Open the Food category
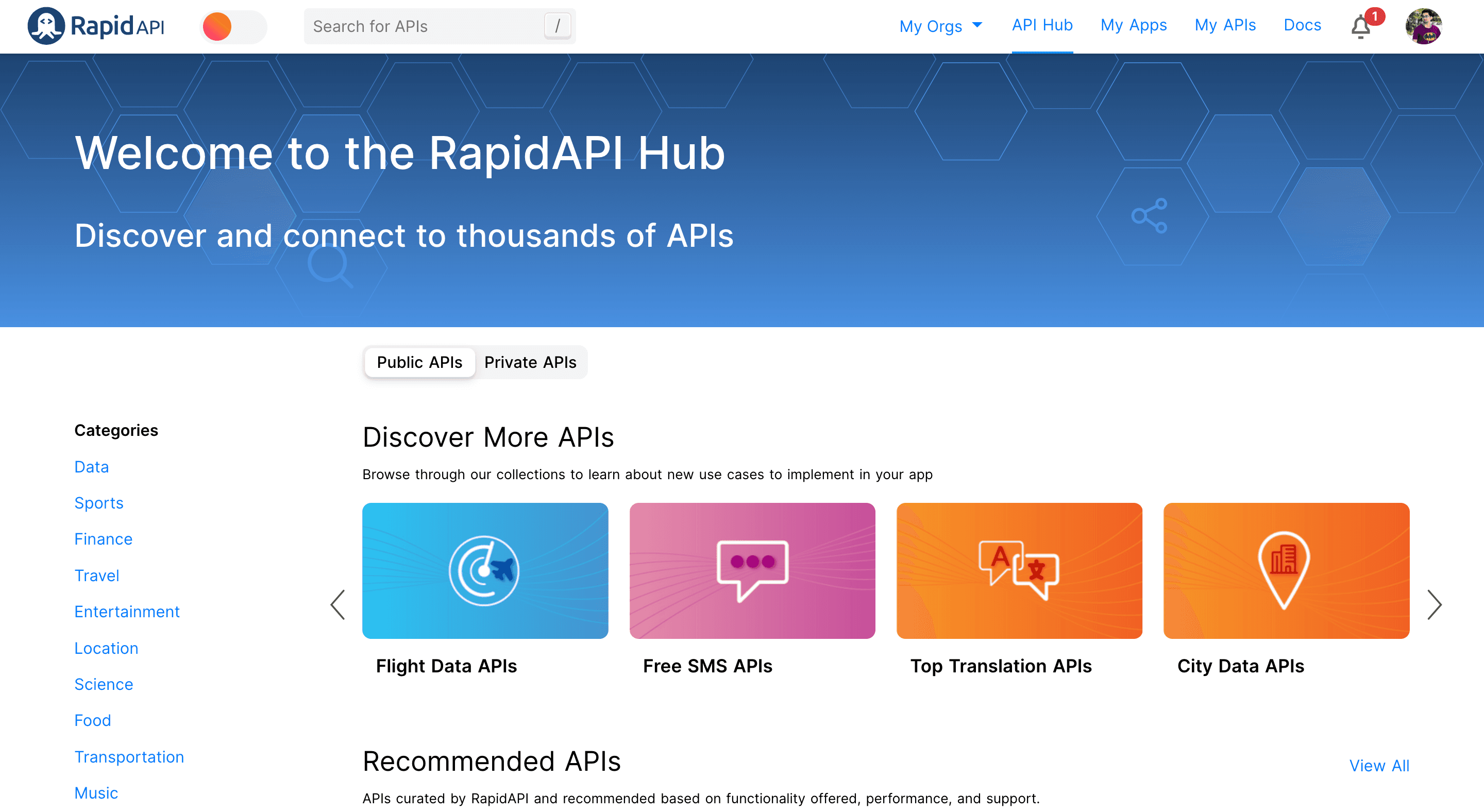 (93, 720)
